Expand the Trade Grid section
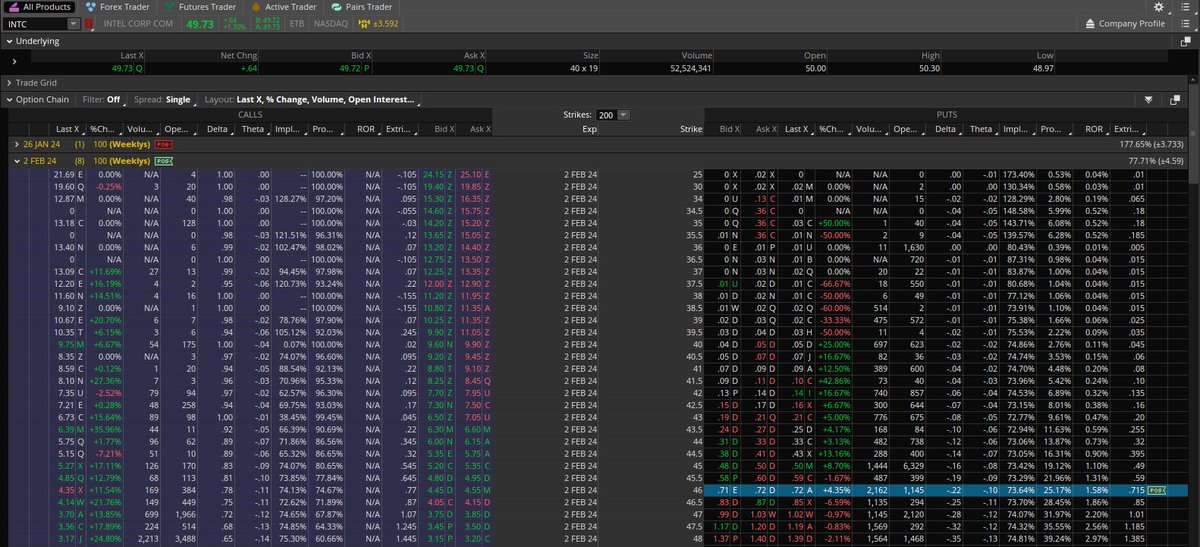 (8, 82)
